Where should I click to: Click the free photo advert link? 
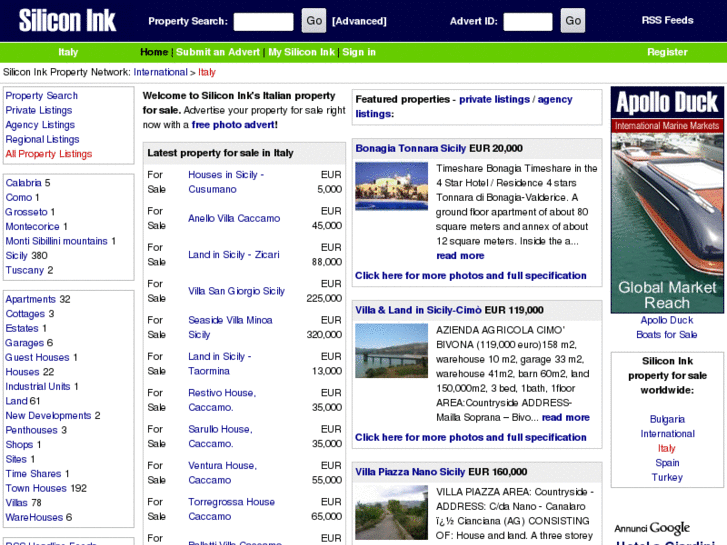235,125
